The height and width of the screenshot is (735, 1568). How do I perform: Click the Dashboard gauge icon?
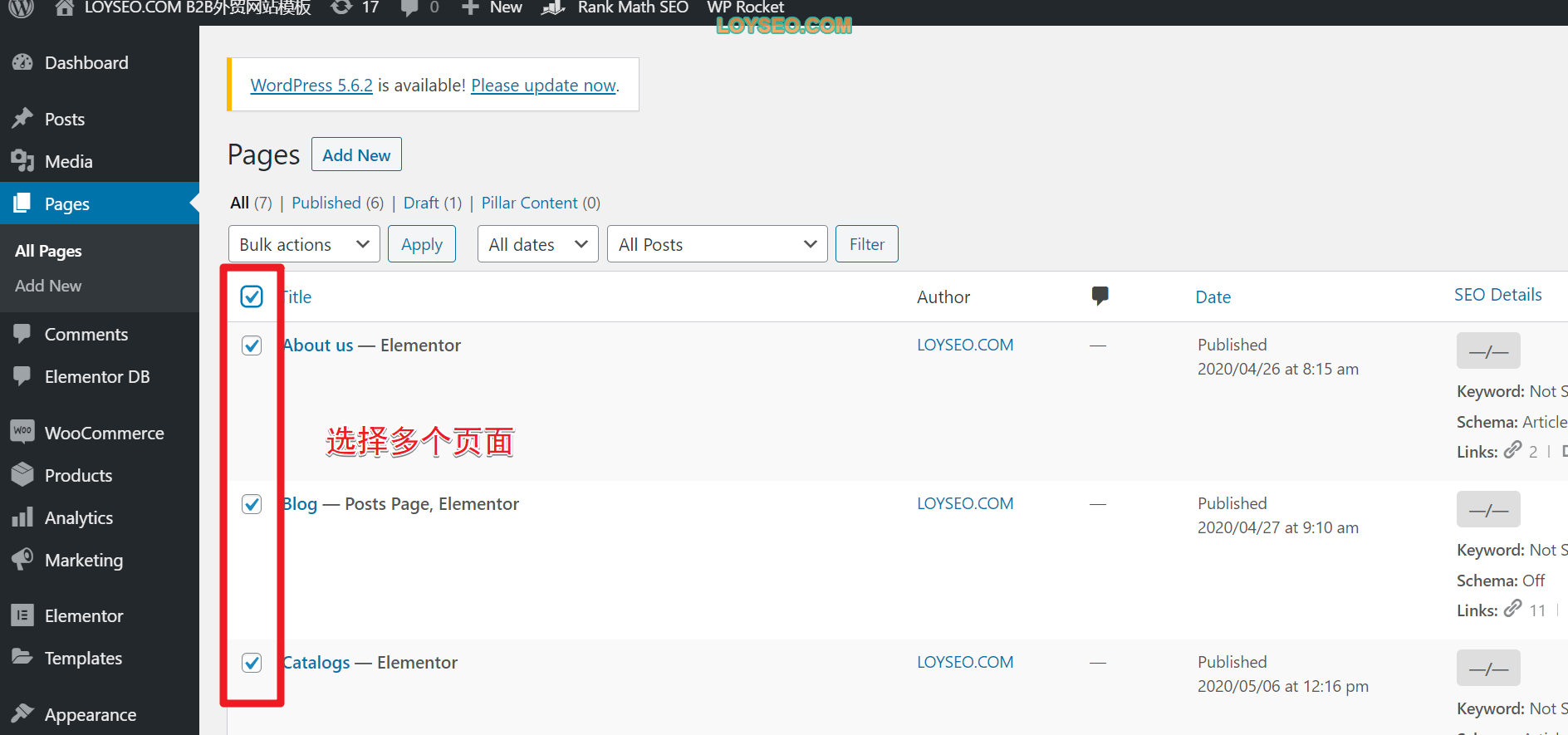(x=22, y=62)
